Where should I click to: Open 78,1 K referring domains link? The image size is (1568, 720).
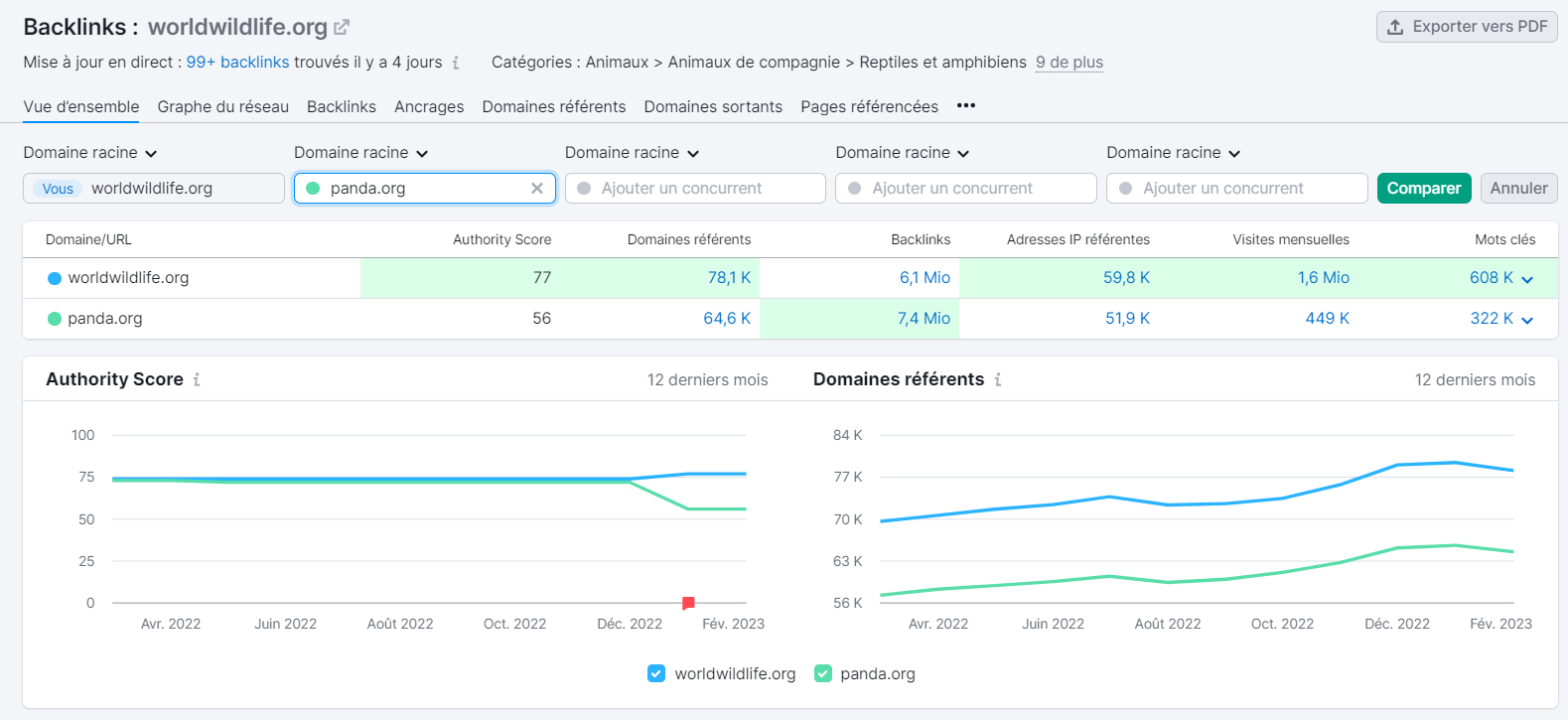[729, 278]
